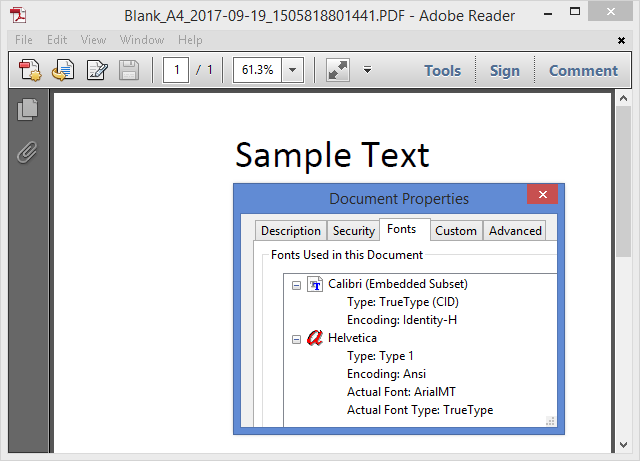This screenshot has width=640, height=461.
Task: Click the Save disk toolbar icon
Action: (x=129, y=70)
